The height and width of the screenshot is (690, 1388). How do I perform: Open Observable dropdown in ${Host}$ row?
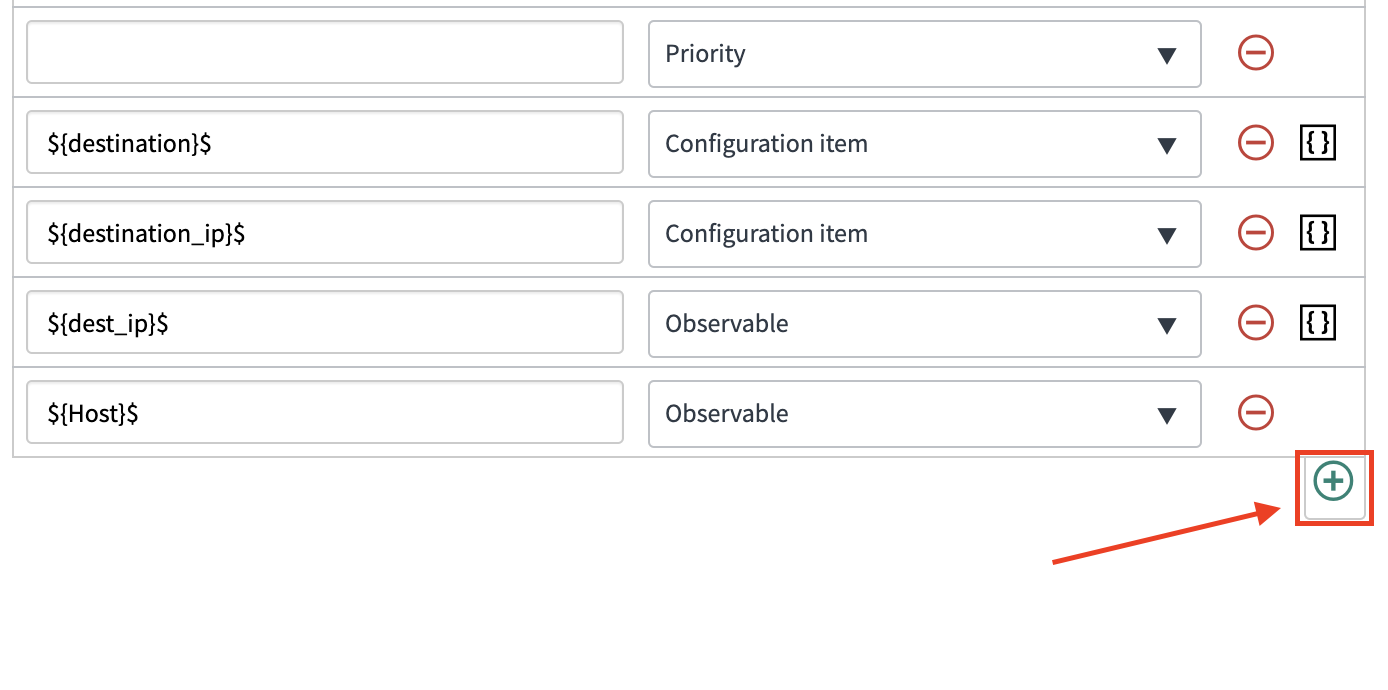[925, 414]
